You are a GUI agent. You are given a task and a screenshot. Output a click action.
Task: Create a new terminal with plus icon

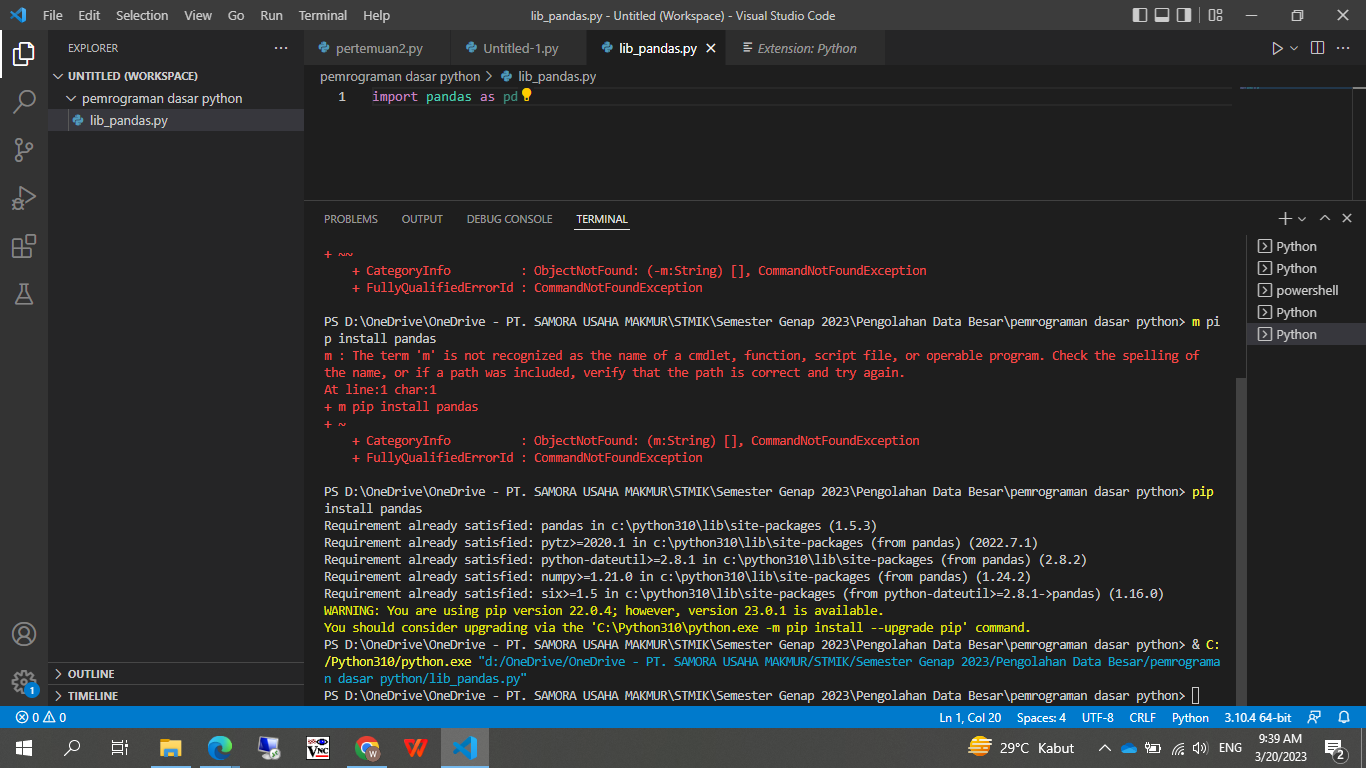1285,218
